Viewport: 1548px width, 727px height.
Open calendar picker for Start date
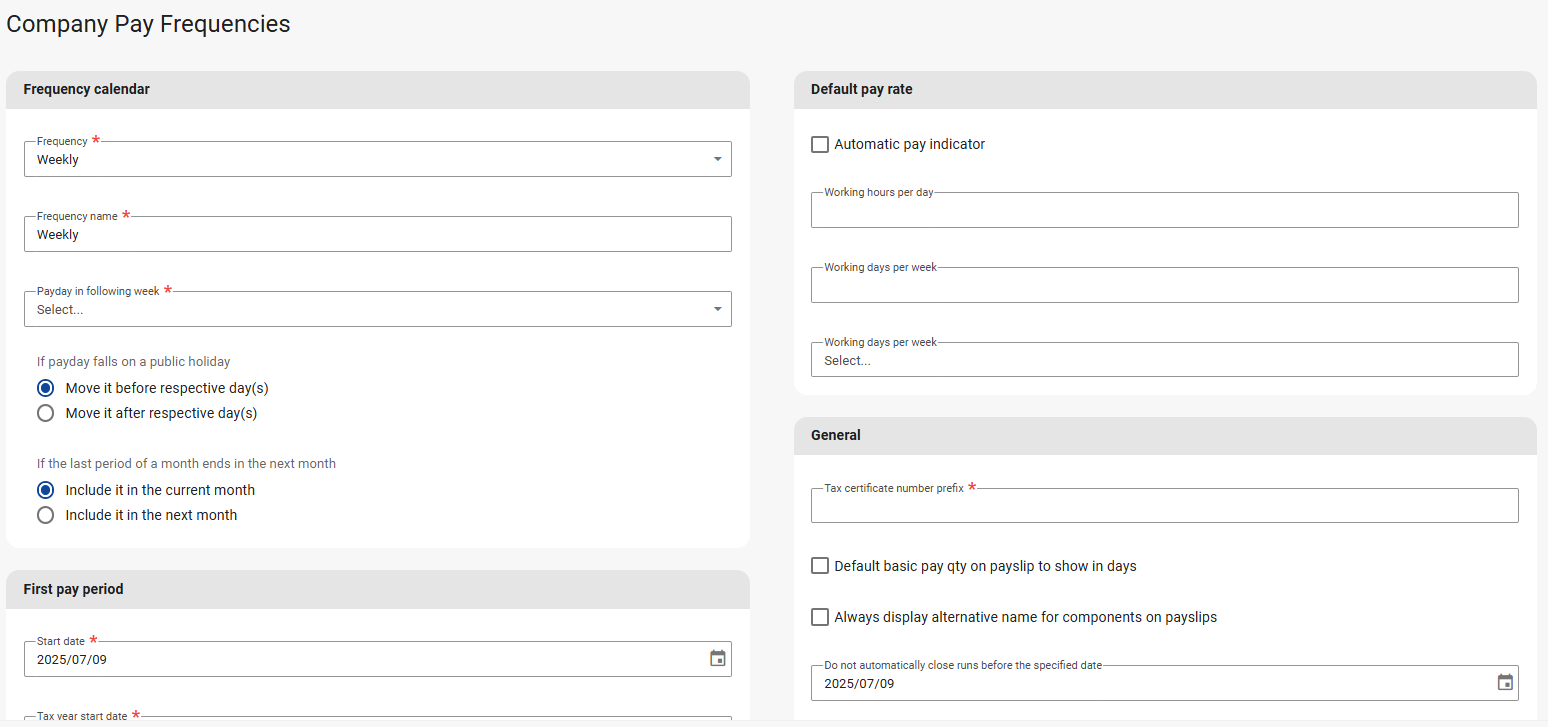(x=717, y=659)
